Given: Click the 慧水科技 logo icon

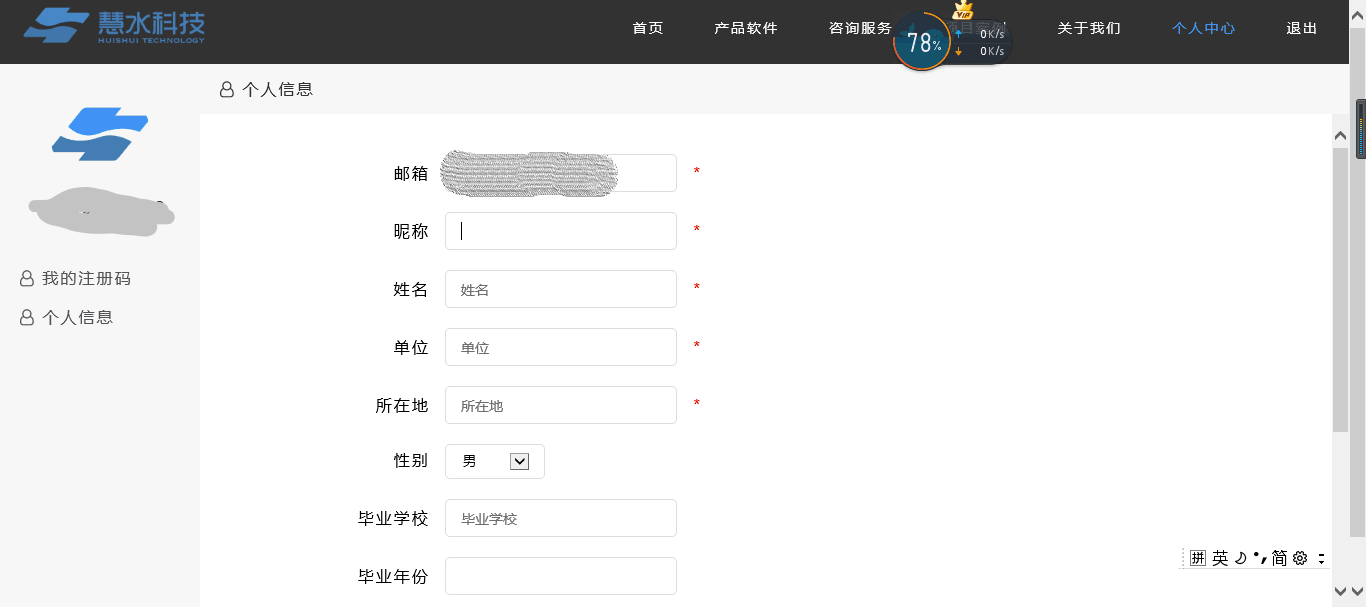Looking at the screenshot, I should click(x=58, y=27).
